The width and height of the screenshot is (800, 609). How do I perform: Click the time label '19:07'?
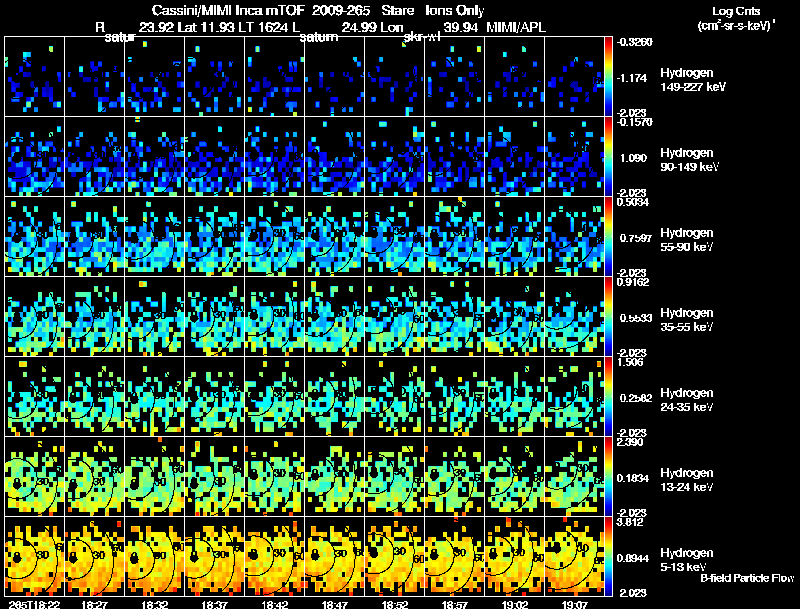574,604
